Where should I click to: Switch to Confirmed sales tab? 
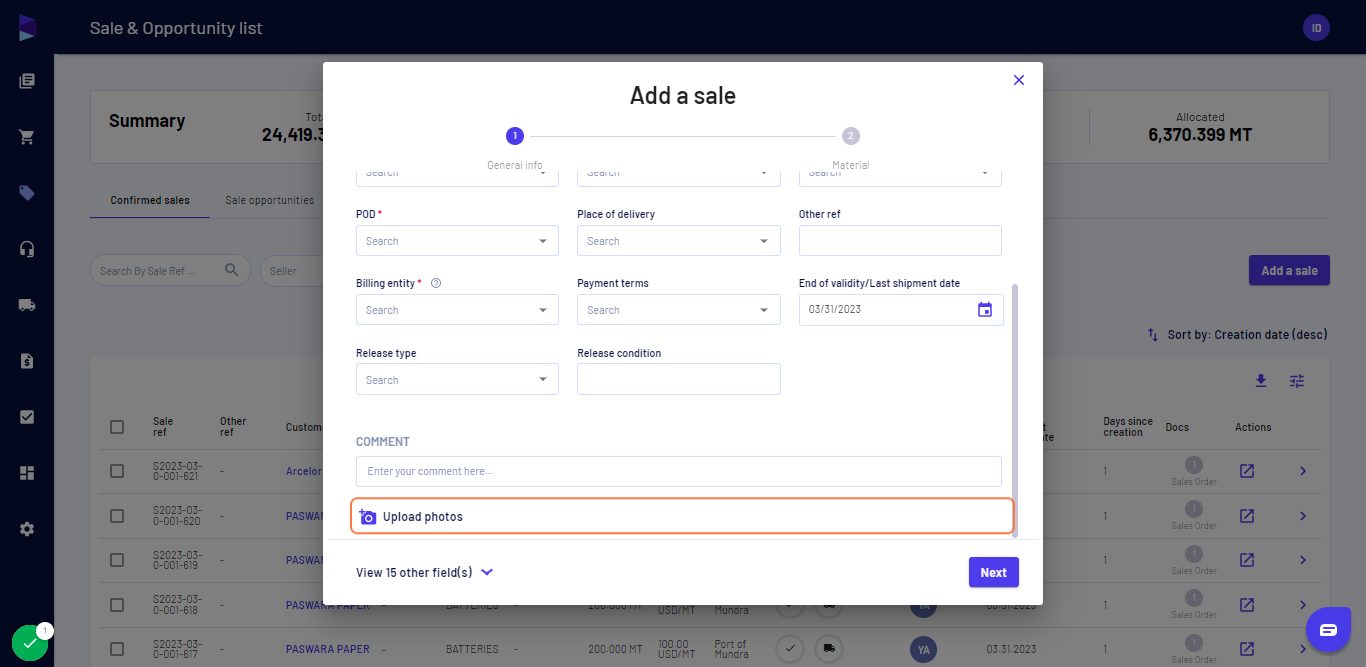click(150, 200)
